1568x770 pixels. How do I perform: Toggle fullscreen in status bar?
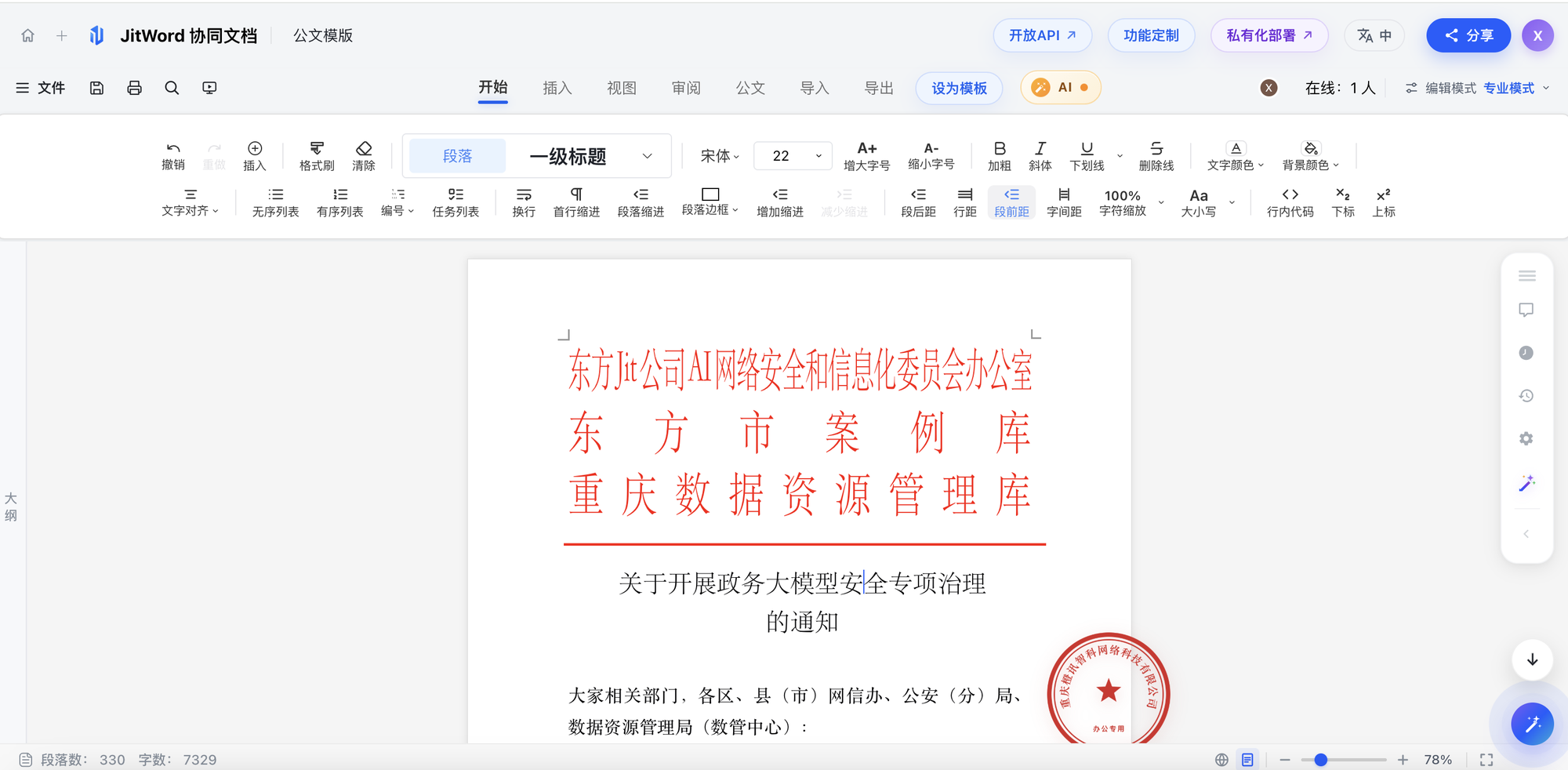[x=1486, y=760]
